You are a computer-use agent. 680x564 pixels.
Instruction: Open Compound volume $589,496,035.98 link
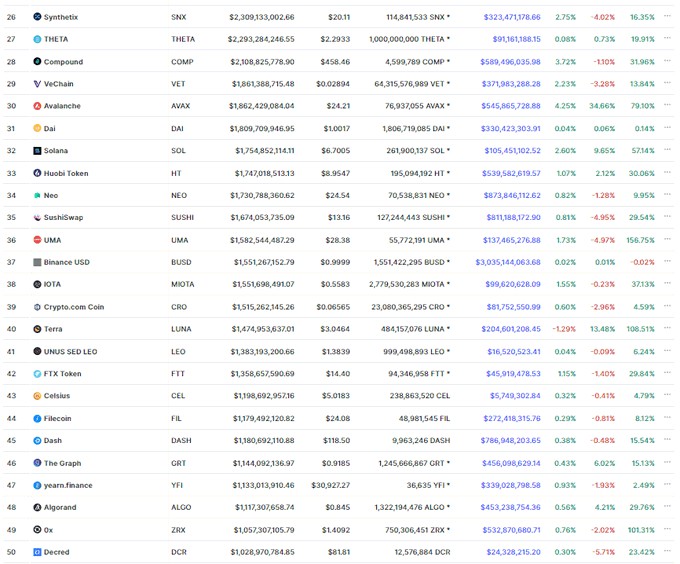(x=510, y=62)
